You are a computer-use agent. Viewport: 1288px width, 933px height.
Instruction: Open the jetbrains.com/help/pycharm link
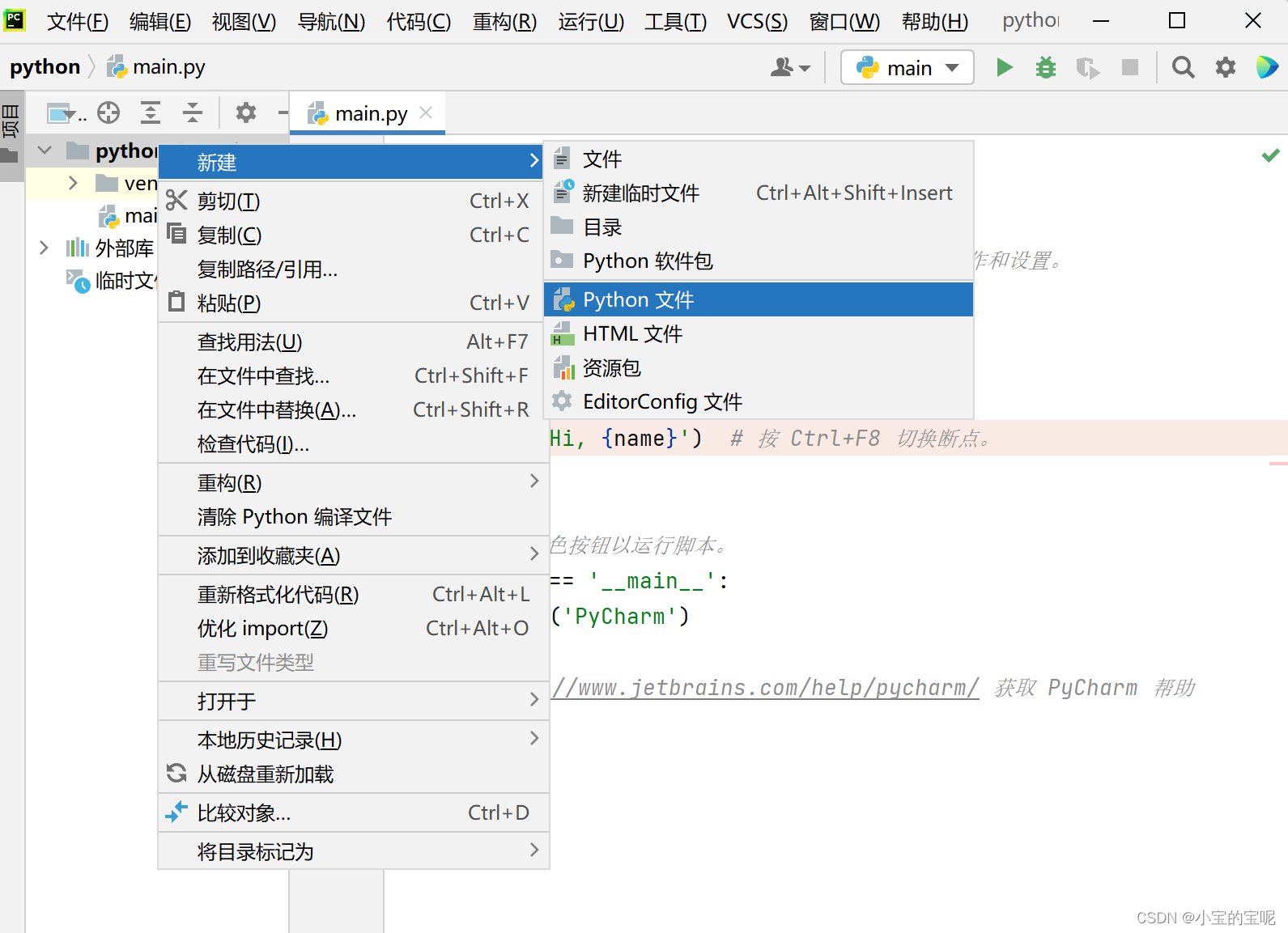pos(765,688)
